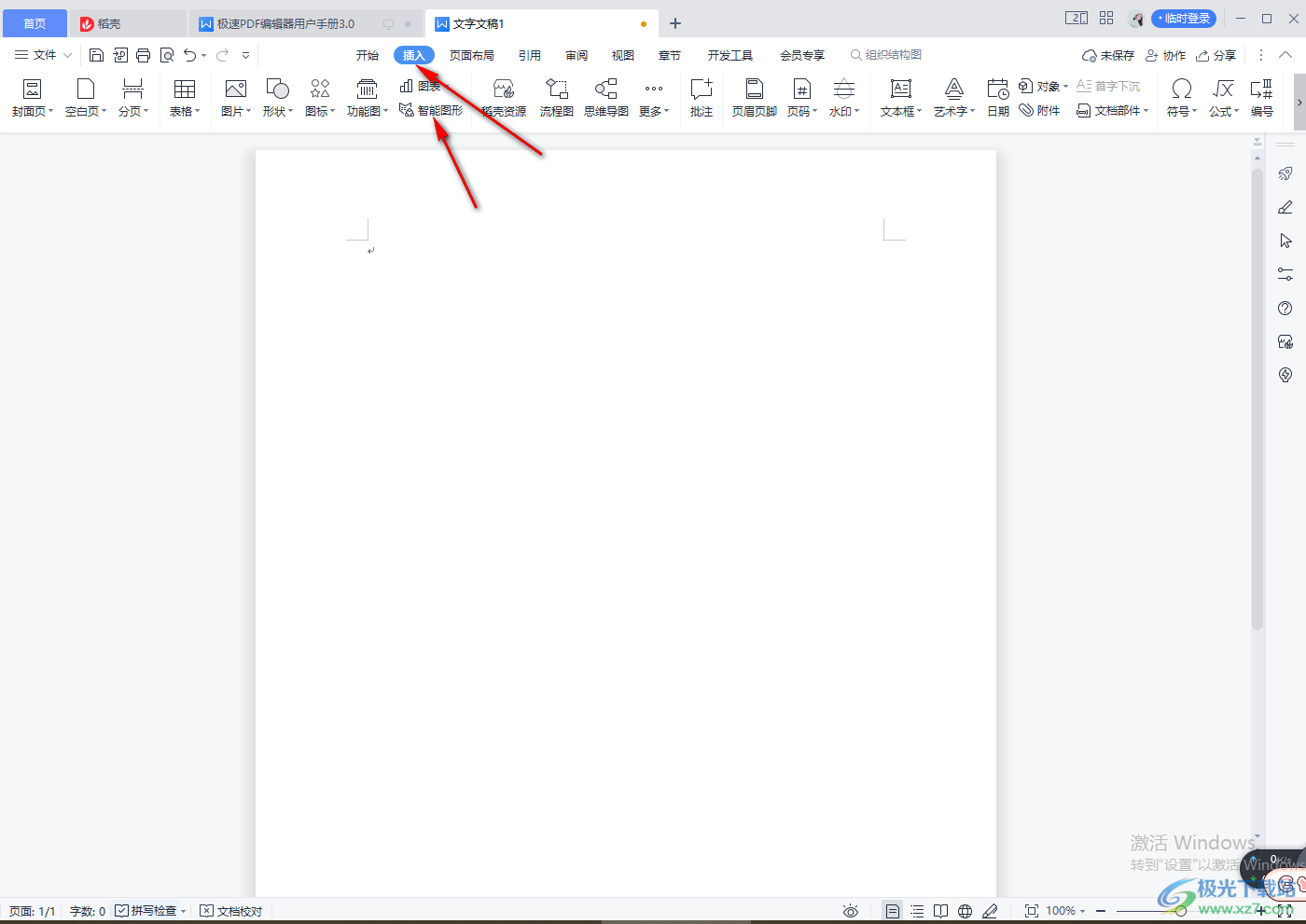Insert an Attachment (附件)
The width and height of the screenshot is (1306, 924).
coord(1039,110)
